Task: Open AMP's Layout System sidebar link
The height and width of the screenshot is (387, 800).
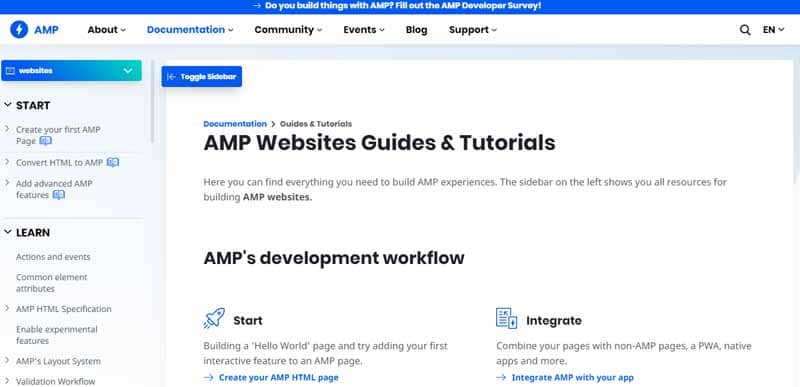Action: click(x=58, y=361)
